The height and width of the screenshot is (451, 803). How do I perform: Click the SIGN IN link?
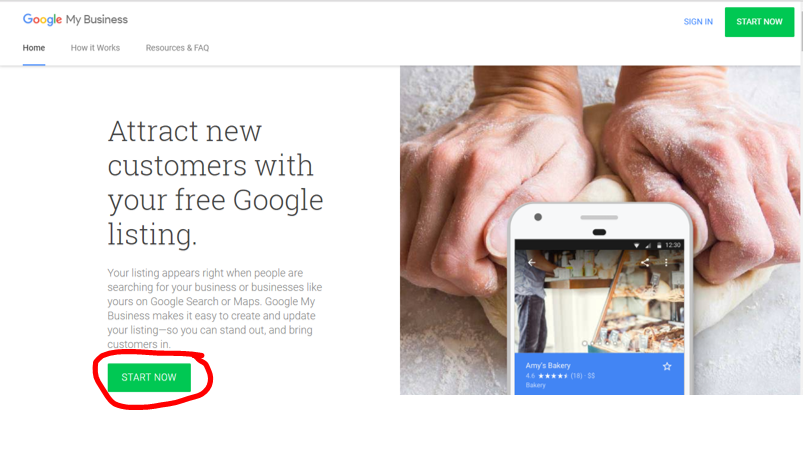(x=698, y=22)
